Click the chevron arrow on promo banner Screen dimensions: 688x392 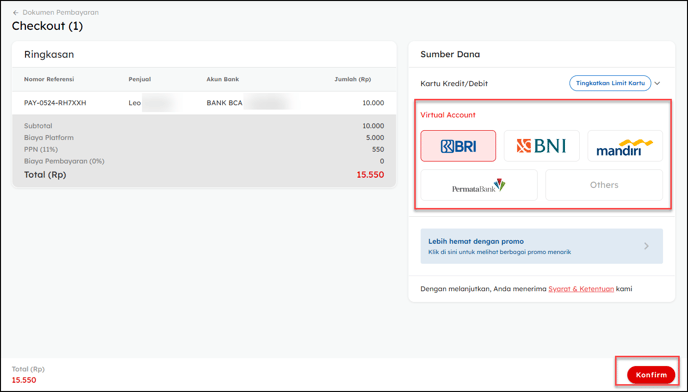click(646, 246)
